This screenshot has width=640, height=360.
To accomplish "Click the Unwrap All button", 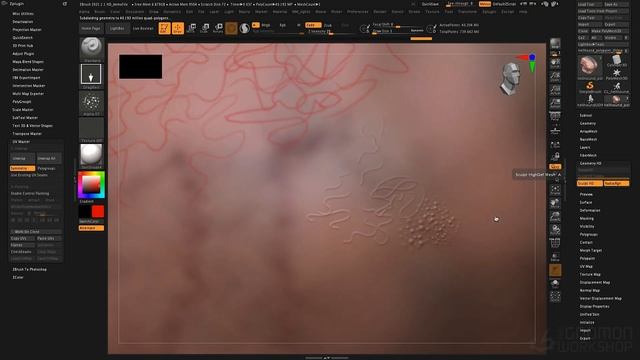I will [x=49, y=158].
